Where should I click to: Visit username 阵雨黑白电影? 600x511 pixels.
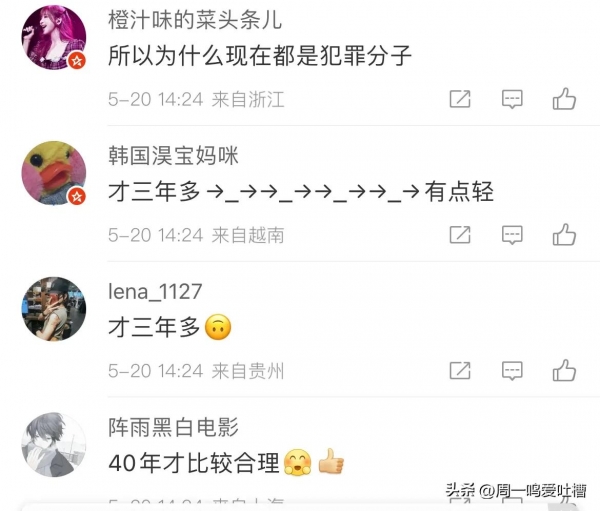[173, 427]
